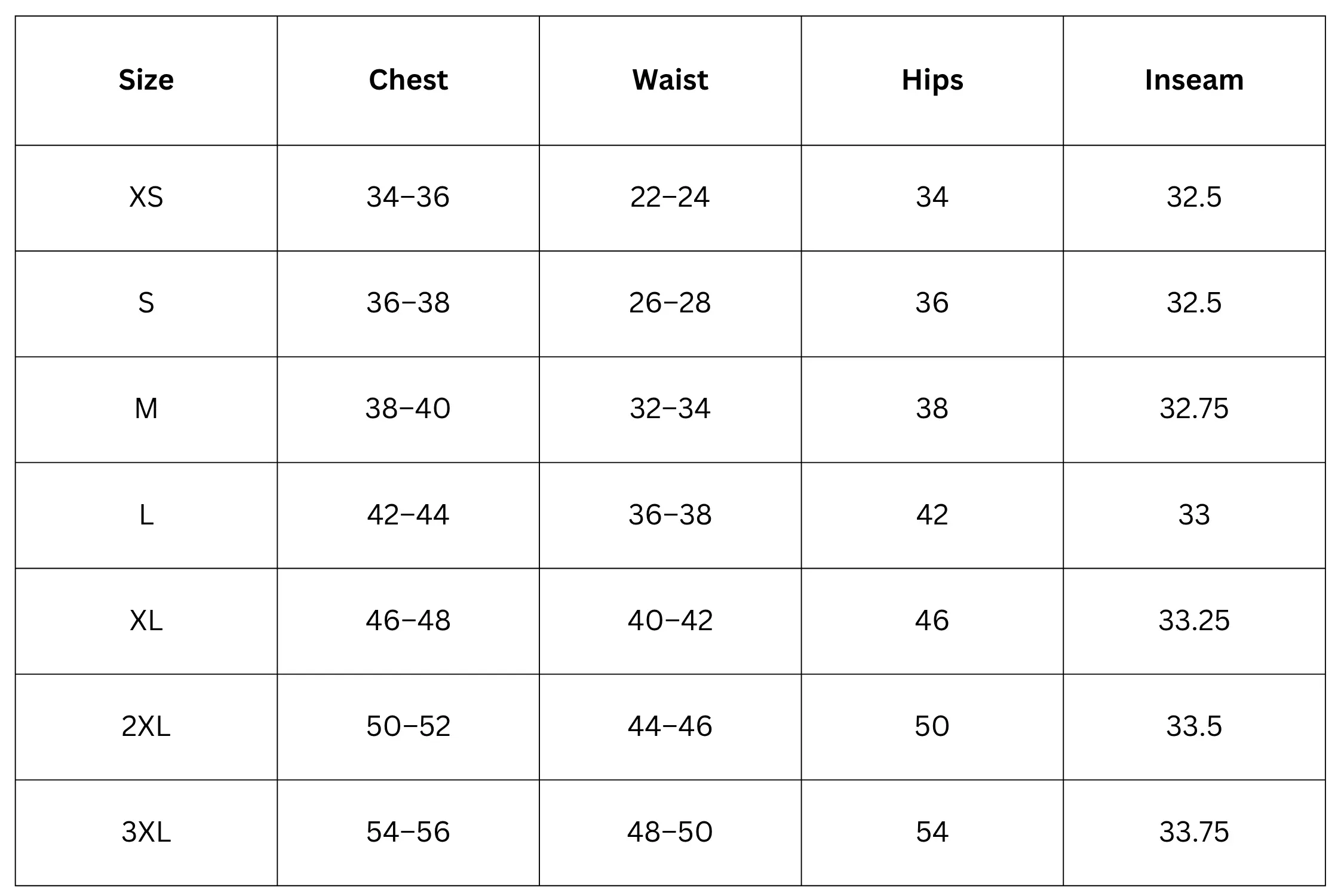Click chest value 42–44
The width and height of the screenshot is (1344, 896).
point(408,515)
